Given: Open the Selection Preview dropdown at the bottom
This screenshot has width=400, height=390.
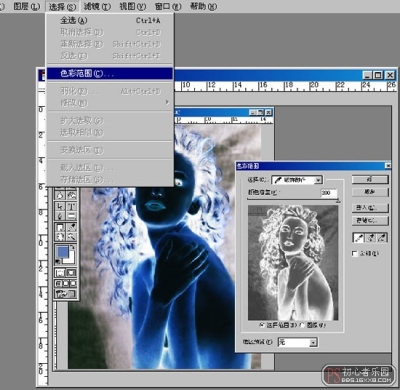Looking at the screenshot, I should 298,342.
